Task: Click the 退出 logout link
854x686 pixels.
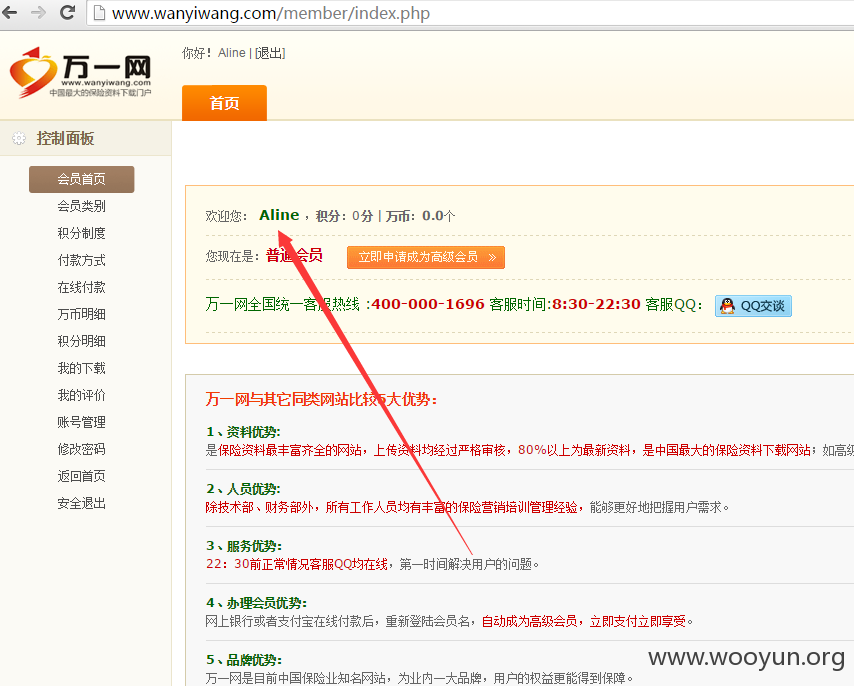Action: pyautogui.click(x=270, y=53)
